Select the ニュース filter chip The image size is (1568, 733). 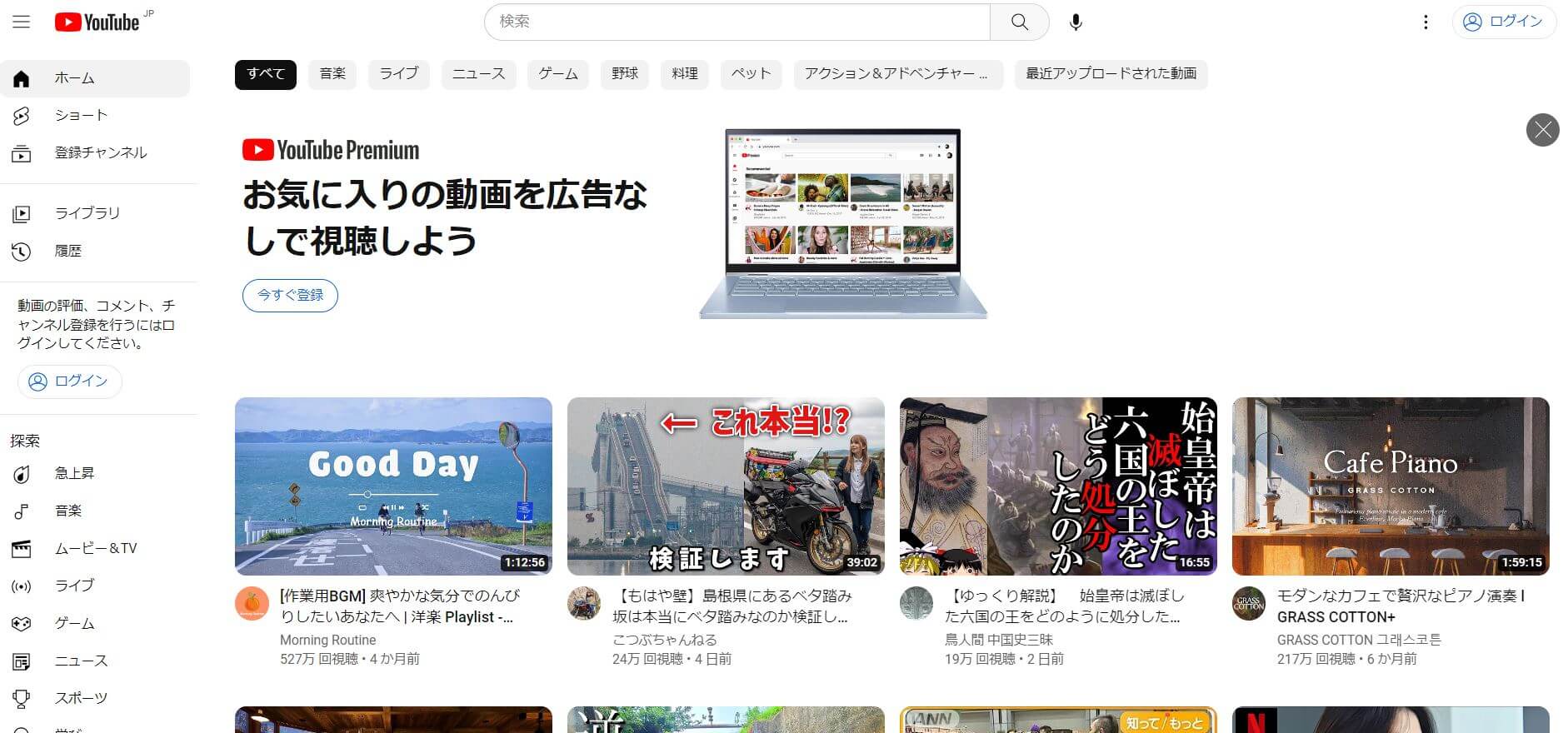pyautogui.click(x=479, y=74)
